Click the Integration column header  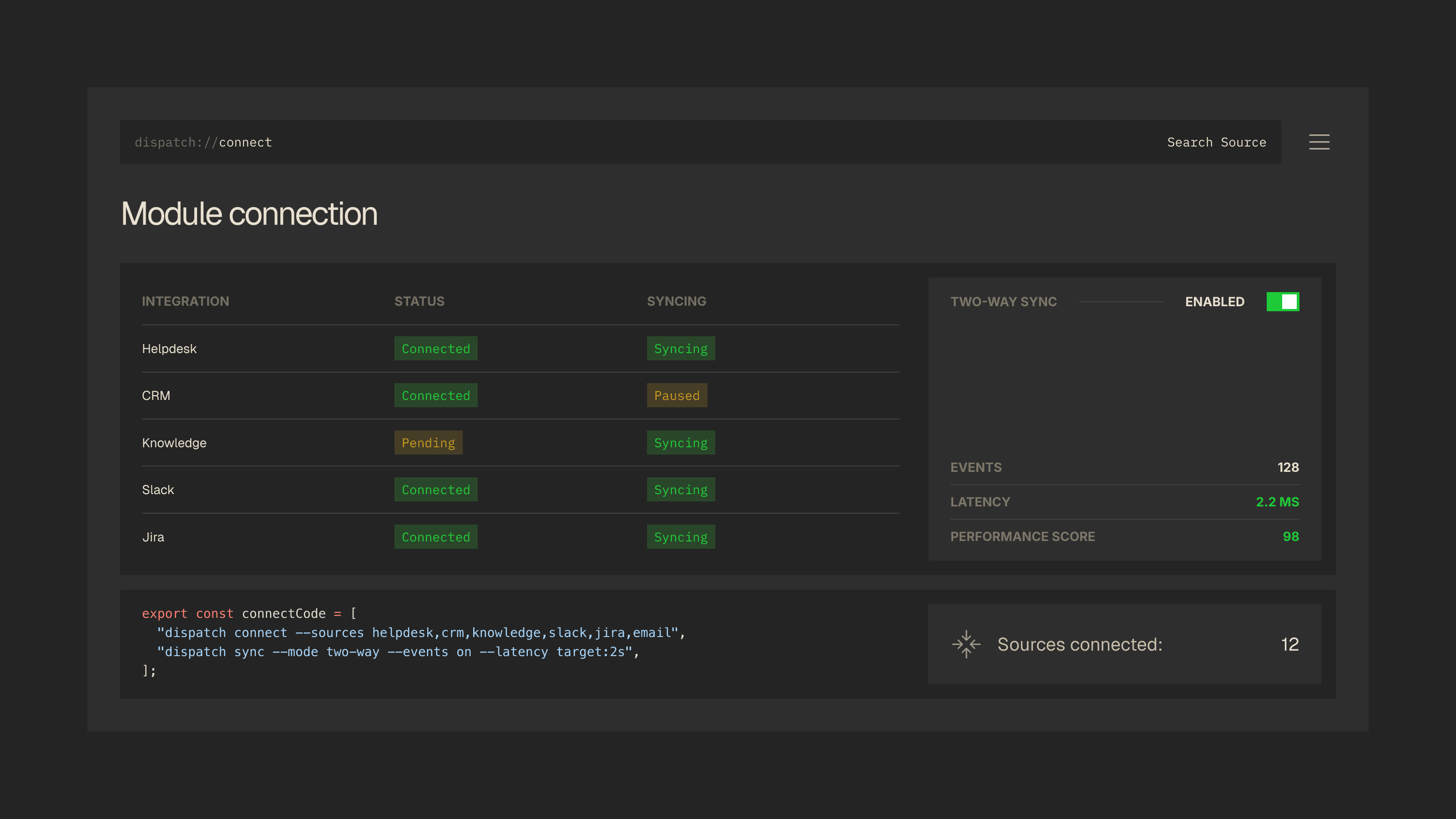pyautogui.click(x=185, y=301)
